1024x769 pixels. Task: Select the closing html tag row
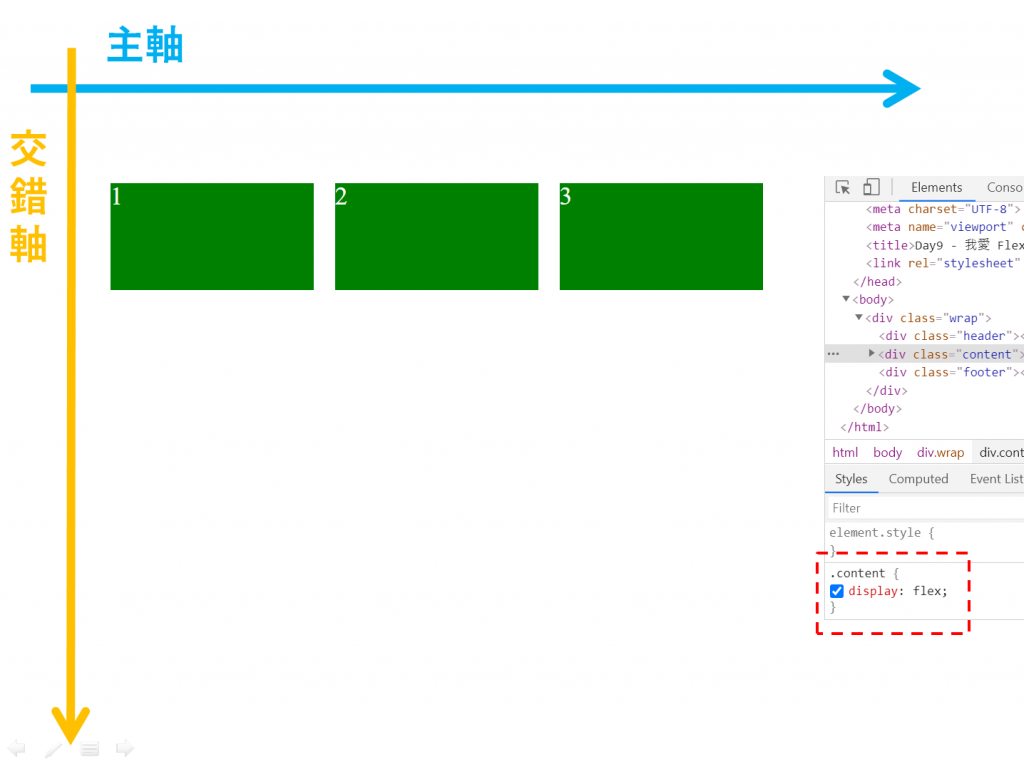click(865, 427)
